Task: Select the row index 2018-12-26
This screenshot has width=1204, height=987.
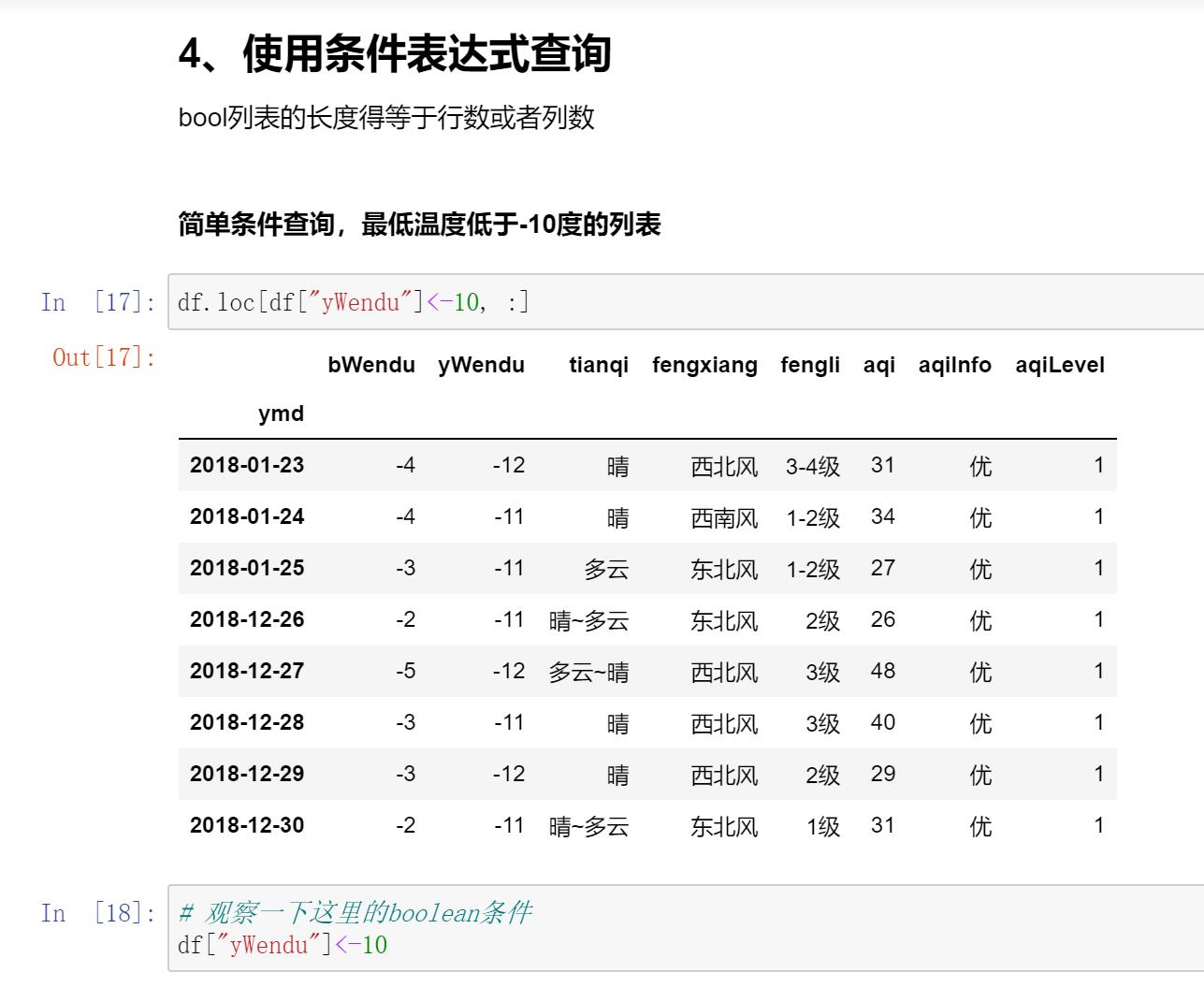Action: coord(247,619)
